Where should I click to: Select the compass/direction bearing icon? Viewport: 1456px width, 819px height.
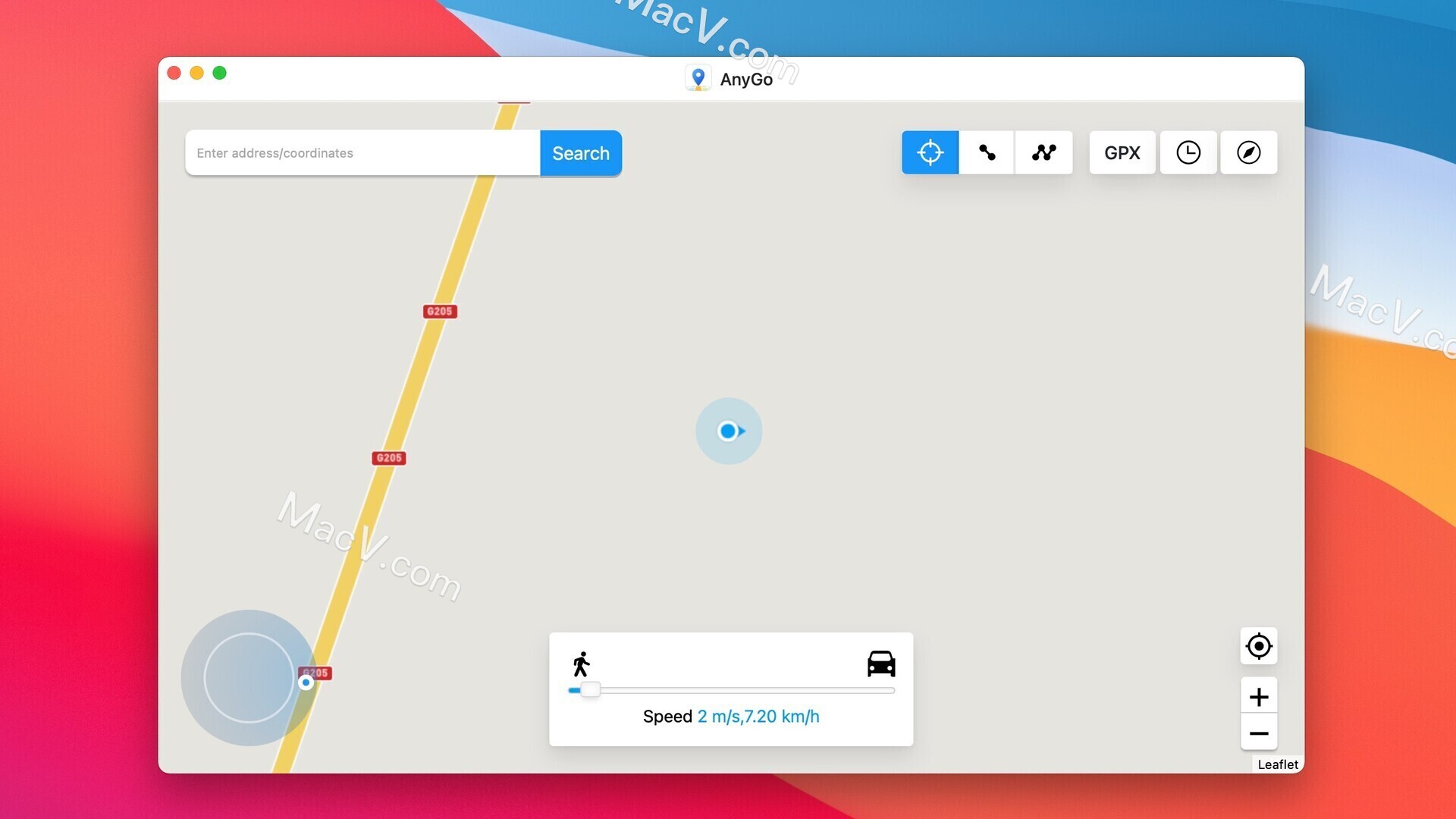pos(1249,152)
